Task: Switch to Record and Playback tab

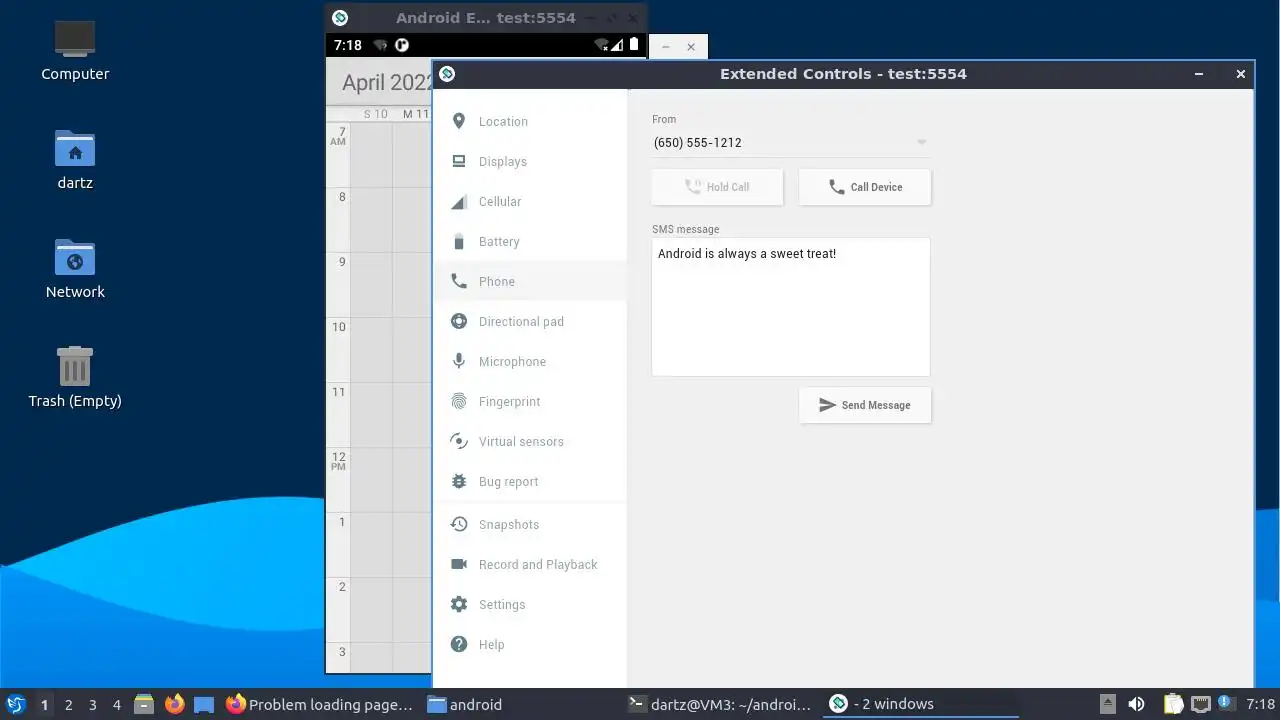Action: point(530,564)
